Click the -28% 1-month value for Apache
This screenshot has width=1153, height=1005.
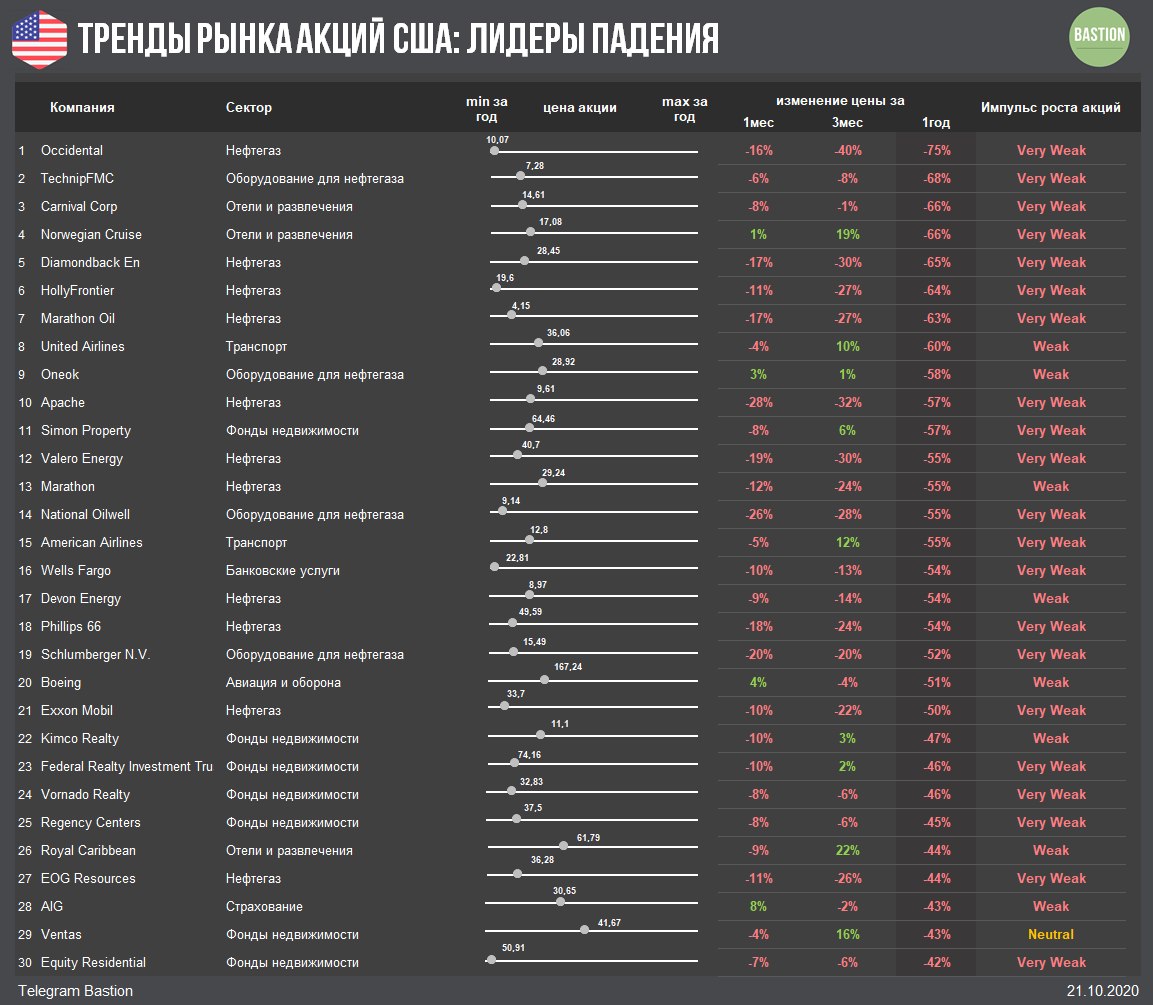[x=759, y=403]
